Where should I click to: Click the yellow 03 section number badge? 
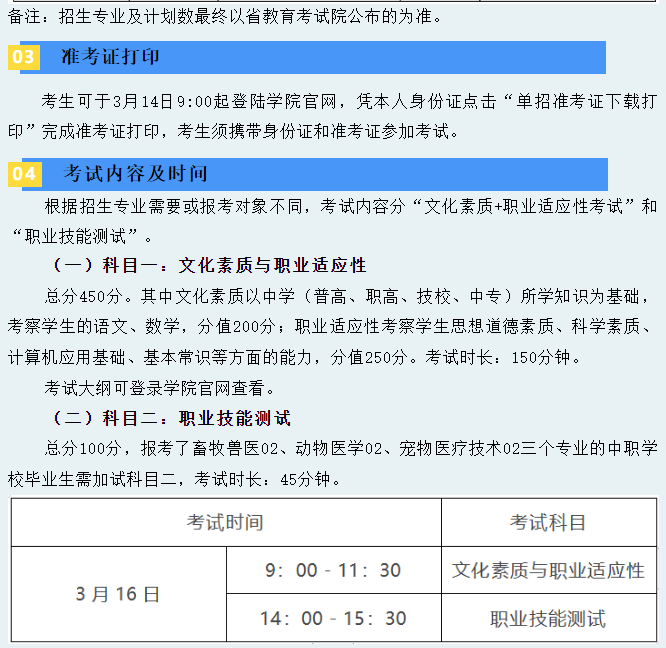pyautogui.click(x=24, y=57)
